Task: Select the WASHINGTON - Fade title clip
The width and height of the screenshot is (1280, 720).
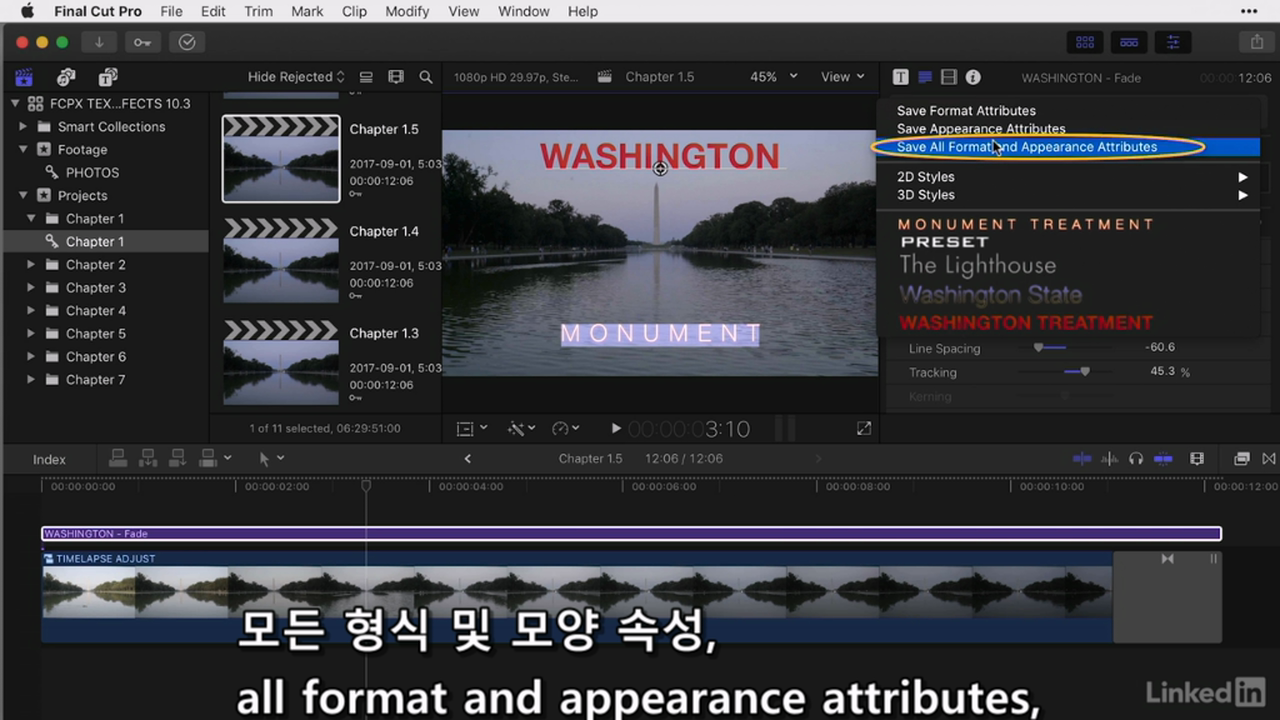Action: pyautogui.click(x=631, y=534)
